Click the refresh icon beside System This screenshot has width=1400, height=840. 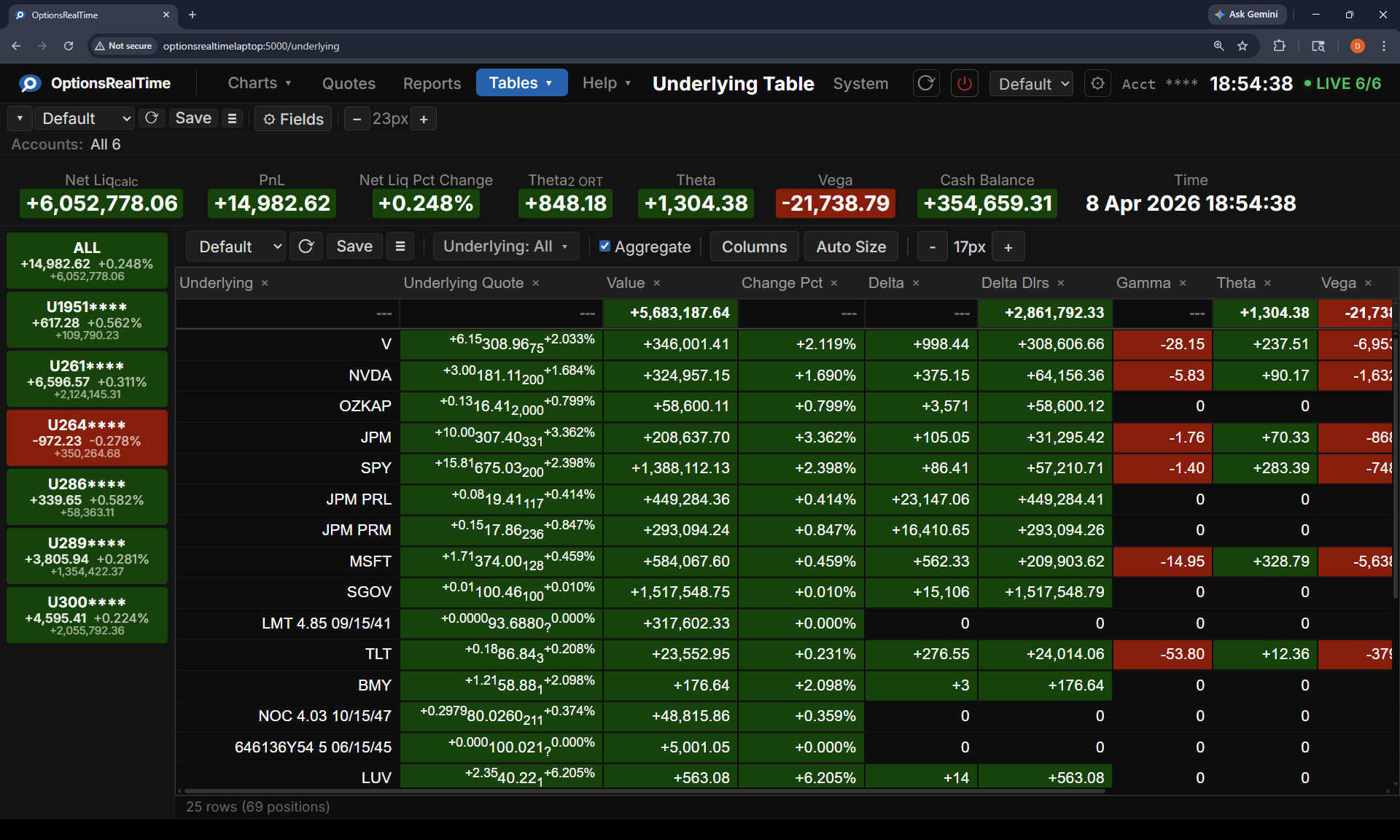click(x=926, y=83)
